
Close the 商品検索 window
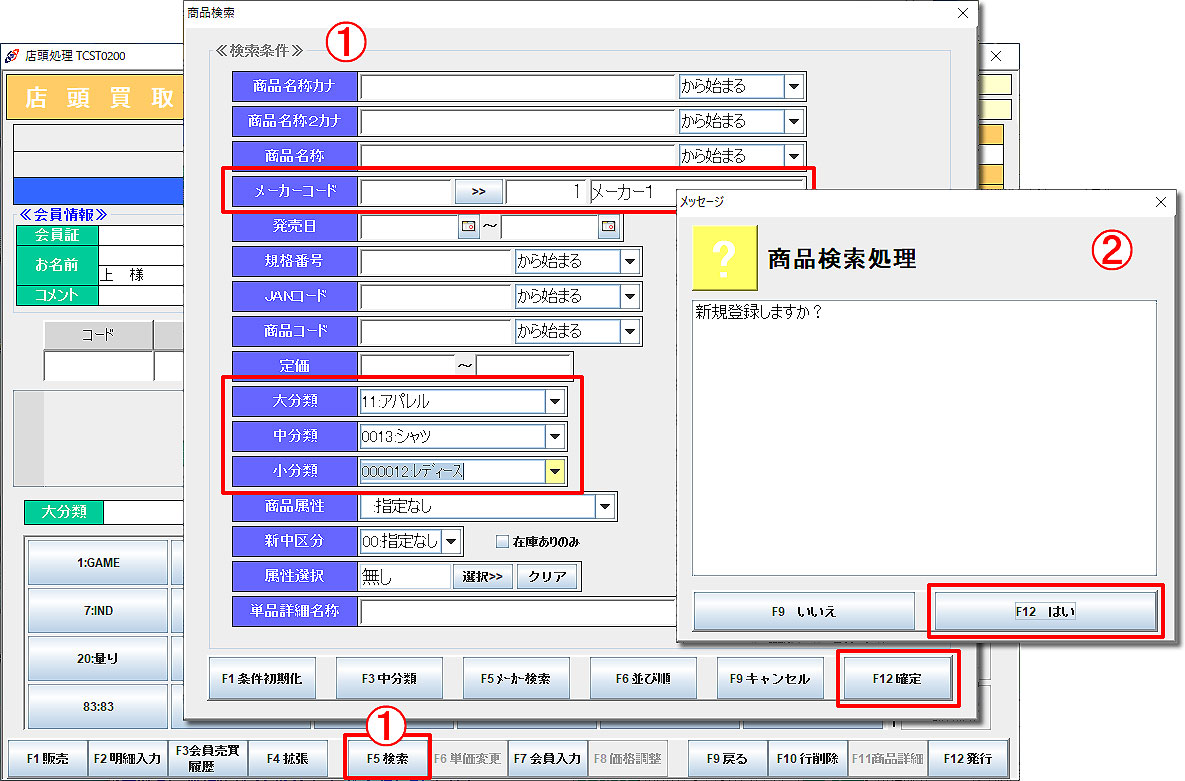963,13
